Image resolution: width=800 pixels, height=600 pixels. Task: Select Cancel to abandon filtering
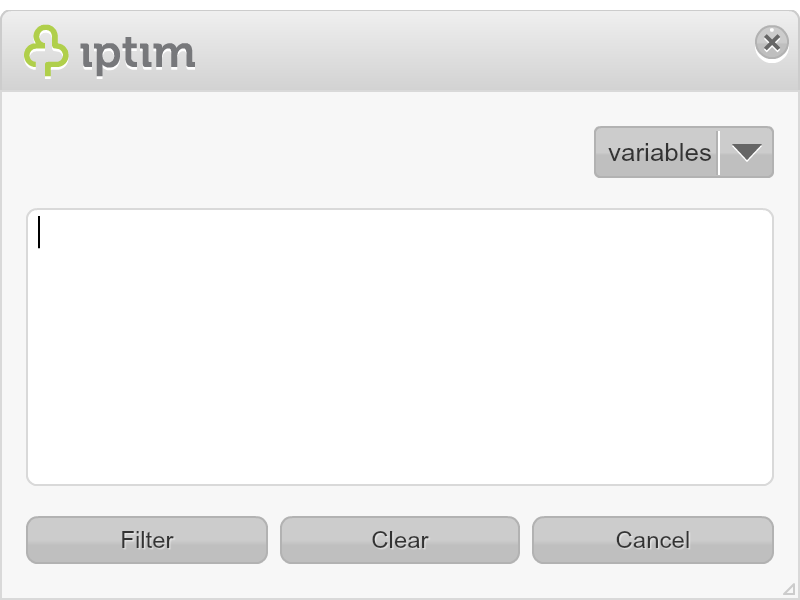click(x=653, y=540)
